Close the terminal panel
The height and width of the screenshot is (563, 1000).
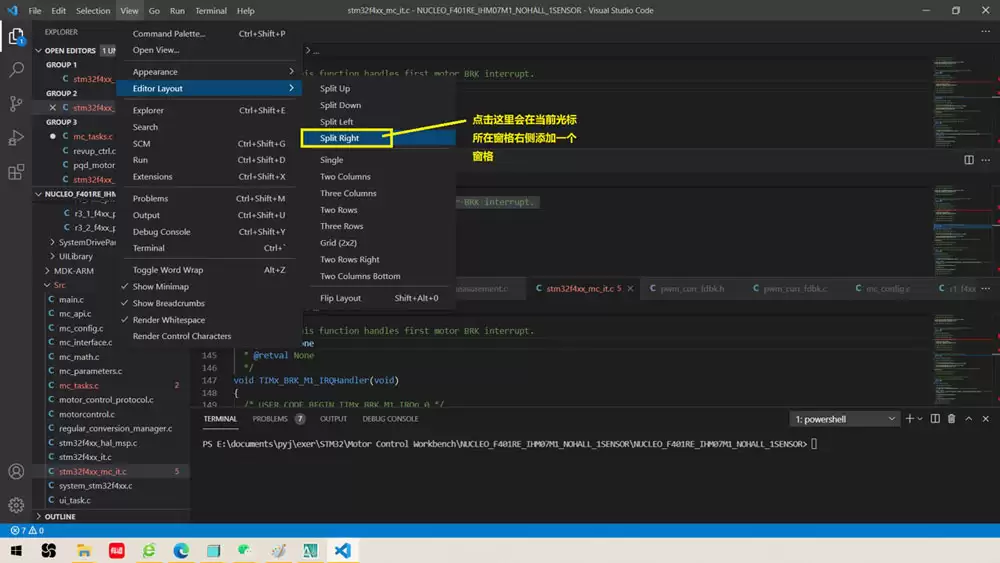(985, 419)
